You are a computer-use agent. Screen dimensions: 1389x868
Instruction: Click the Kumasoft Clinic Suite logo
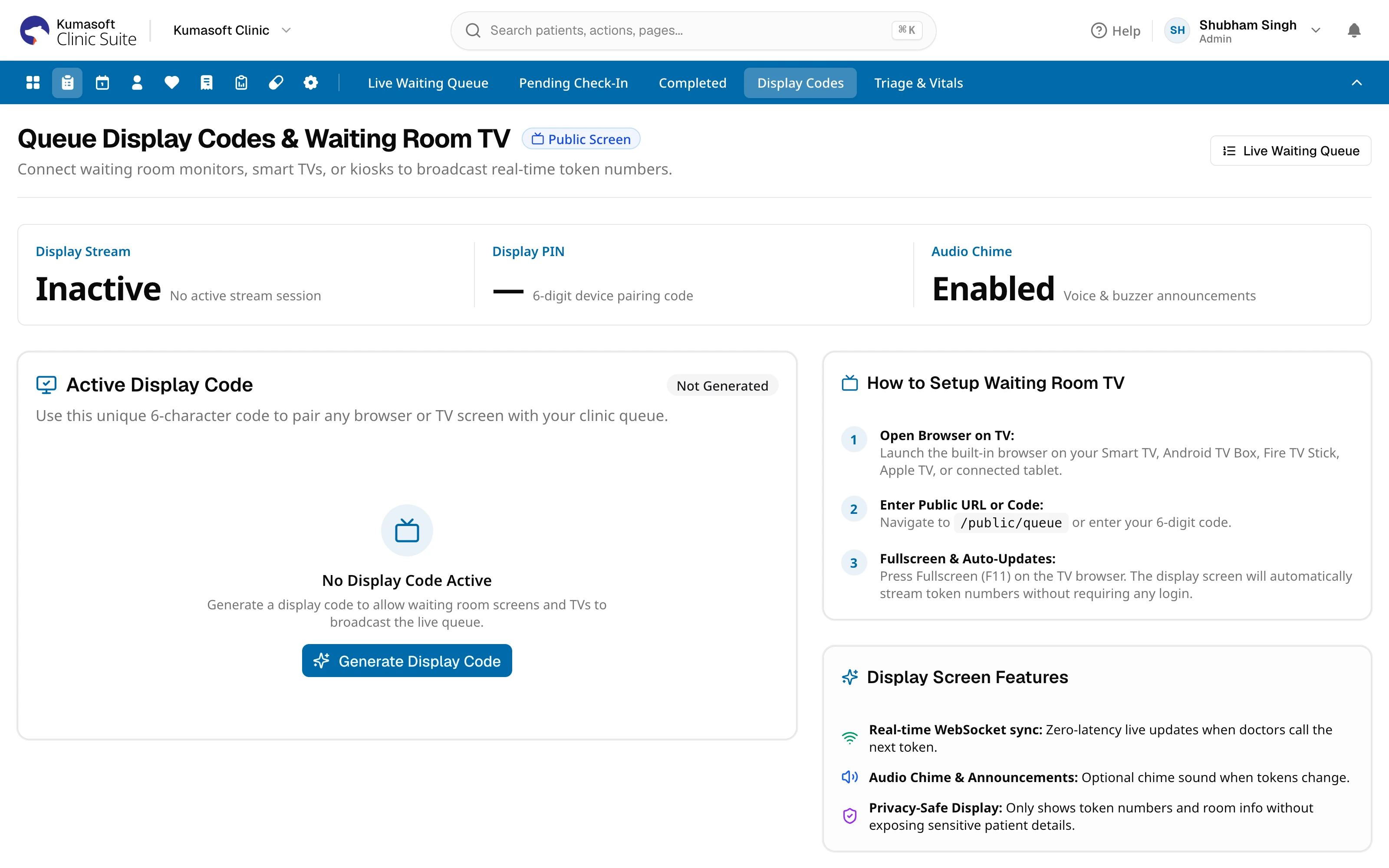(78, 31)
